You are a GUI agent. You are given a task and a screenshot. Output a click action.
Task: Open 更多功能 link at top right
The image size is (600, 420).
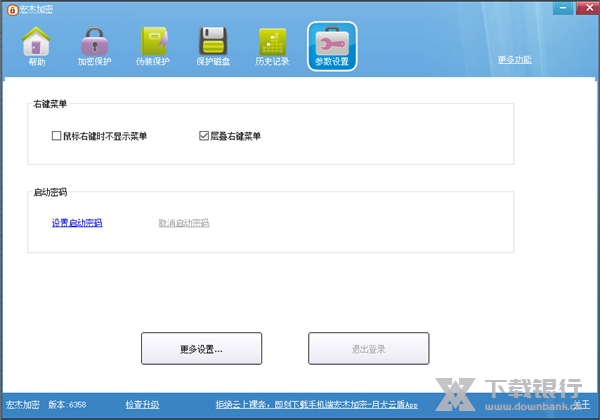click(x=515, y=59)
